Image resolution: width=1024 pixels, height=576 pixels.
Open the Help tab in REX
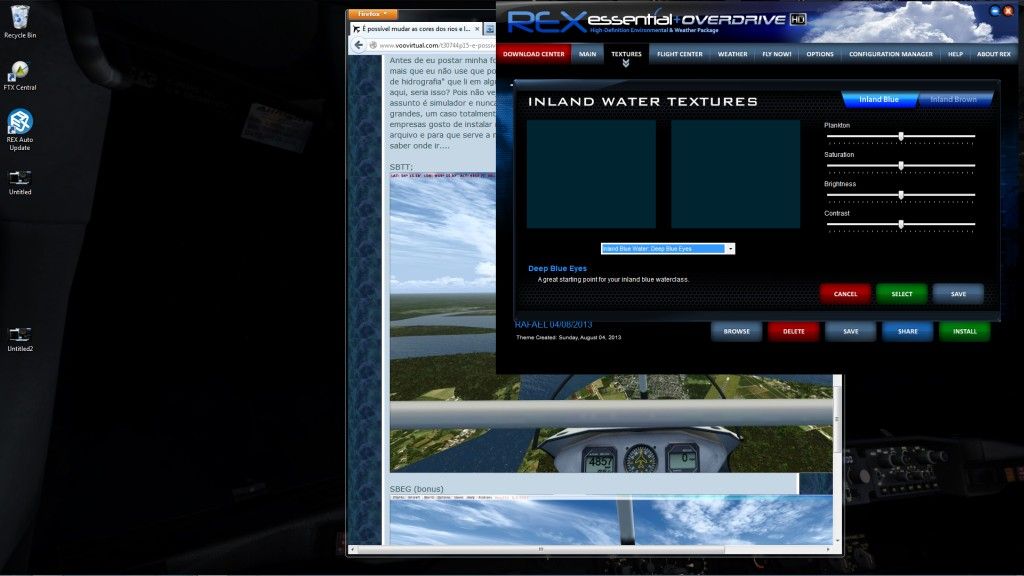pyautogui.click(x=955, y=54)
